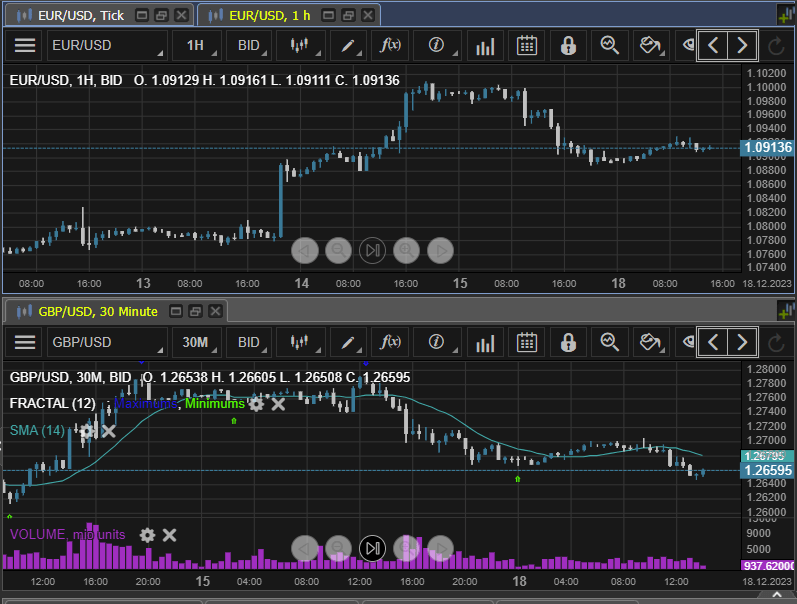
Task: Select drawing pencil tool in GBP/USD toolbar
Action: pyautogui.click(x=348, y=342)
